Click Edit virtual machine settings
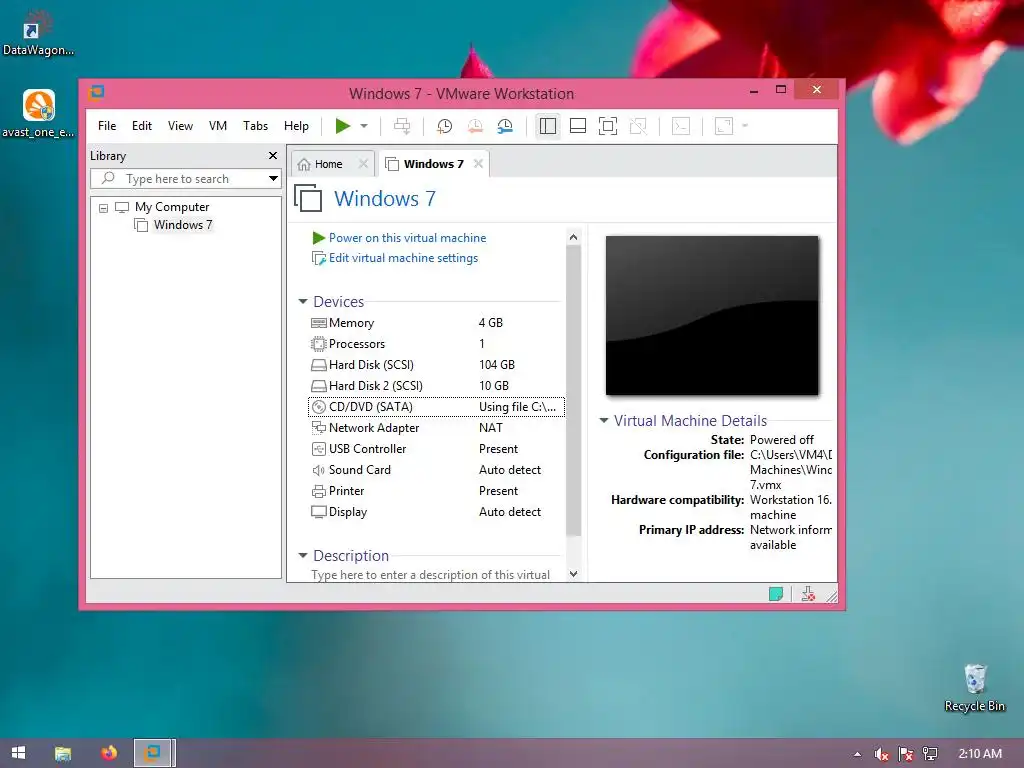The height and width of the screenshot is (768, 1024). [x=403, y=258]
